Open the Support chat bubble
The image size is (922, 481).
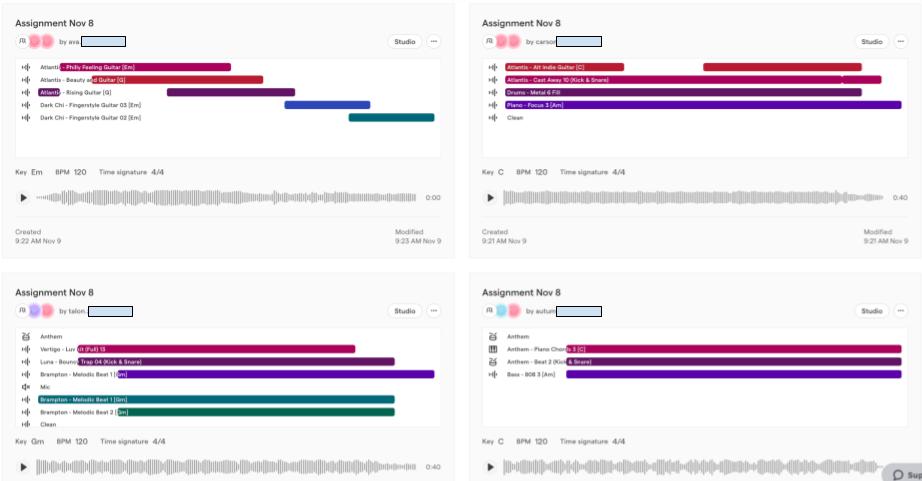pos(904,474)
